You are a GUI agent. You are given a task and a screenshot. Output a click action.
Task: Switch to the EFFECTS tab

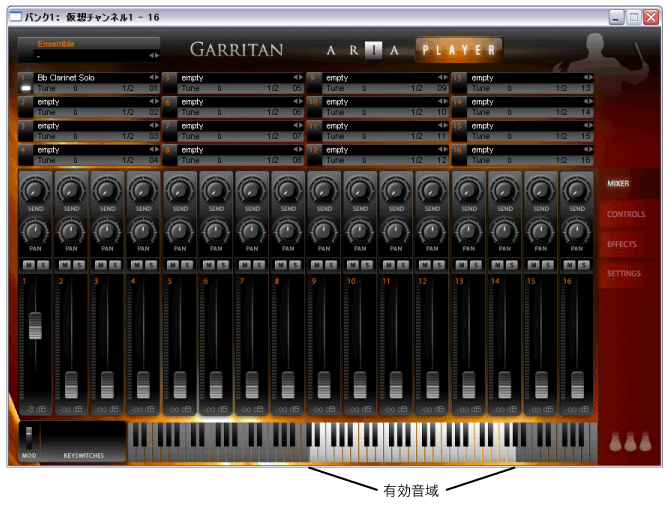622,244
